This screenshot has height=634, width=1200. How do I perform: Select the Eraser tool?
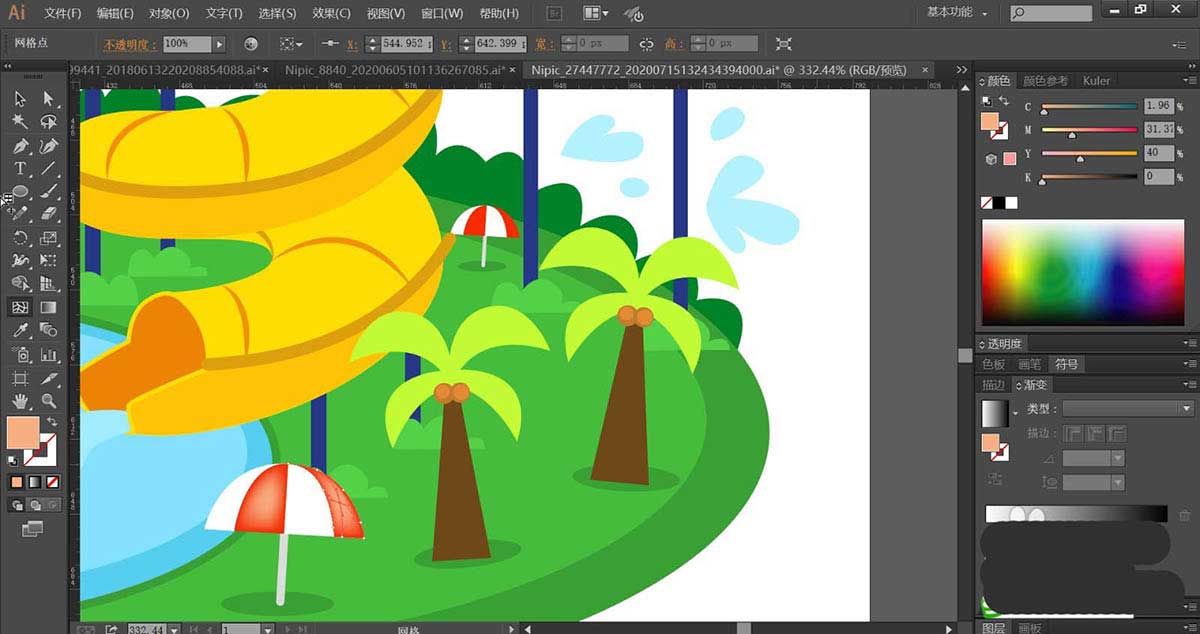tap(48, 214)
